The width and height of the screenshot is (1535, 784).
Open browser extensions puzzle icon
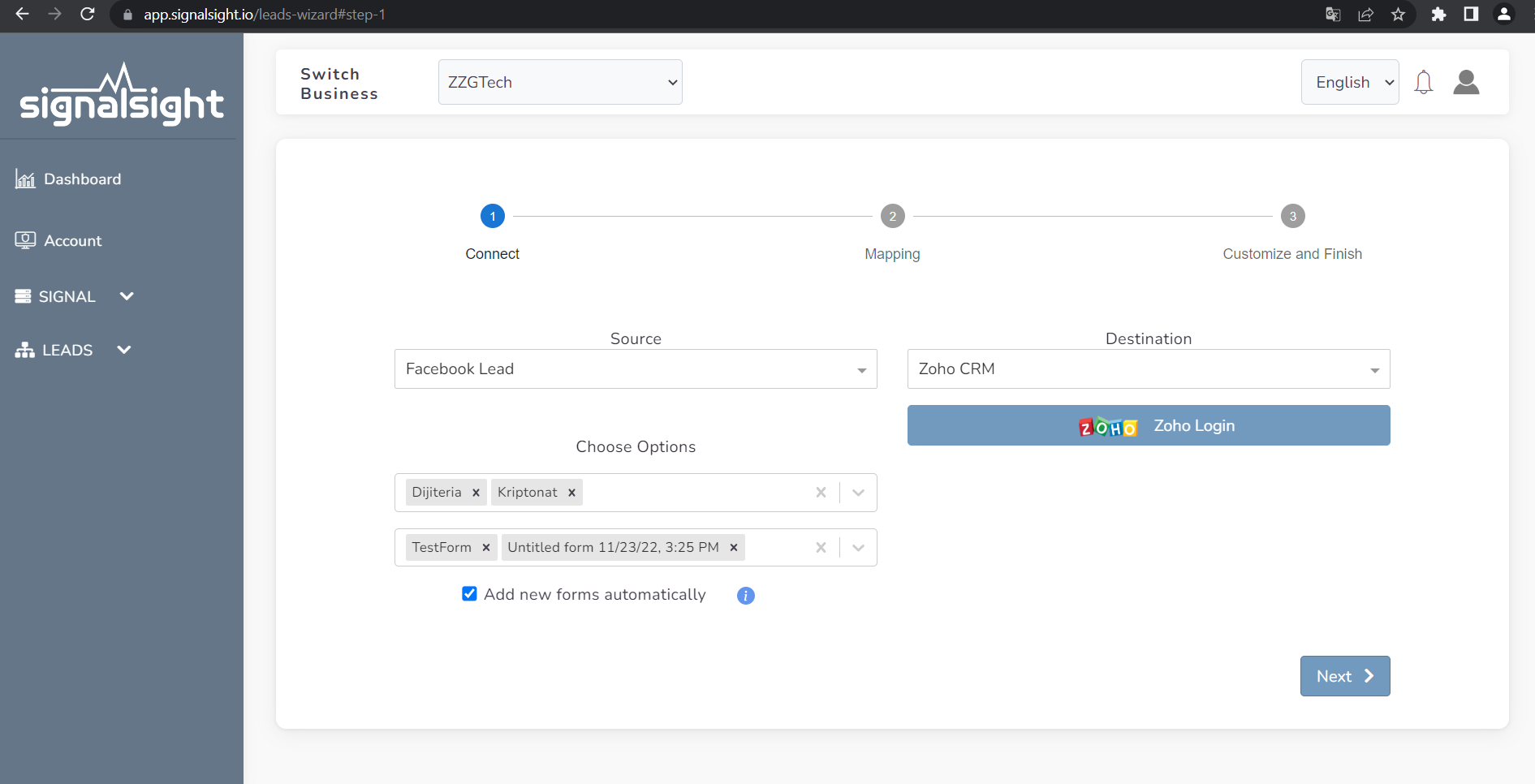coord(1438,15)
